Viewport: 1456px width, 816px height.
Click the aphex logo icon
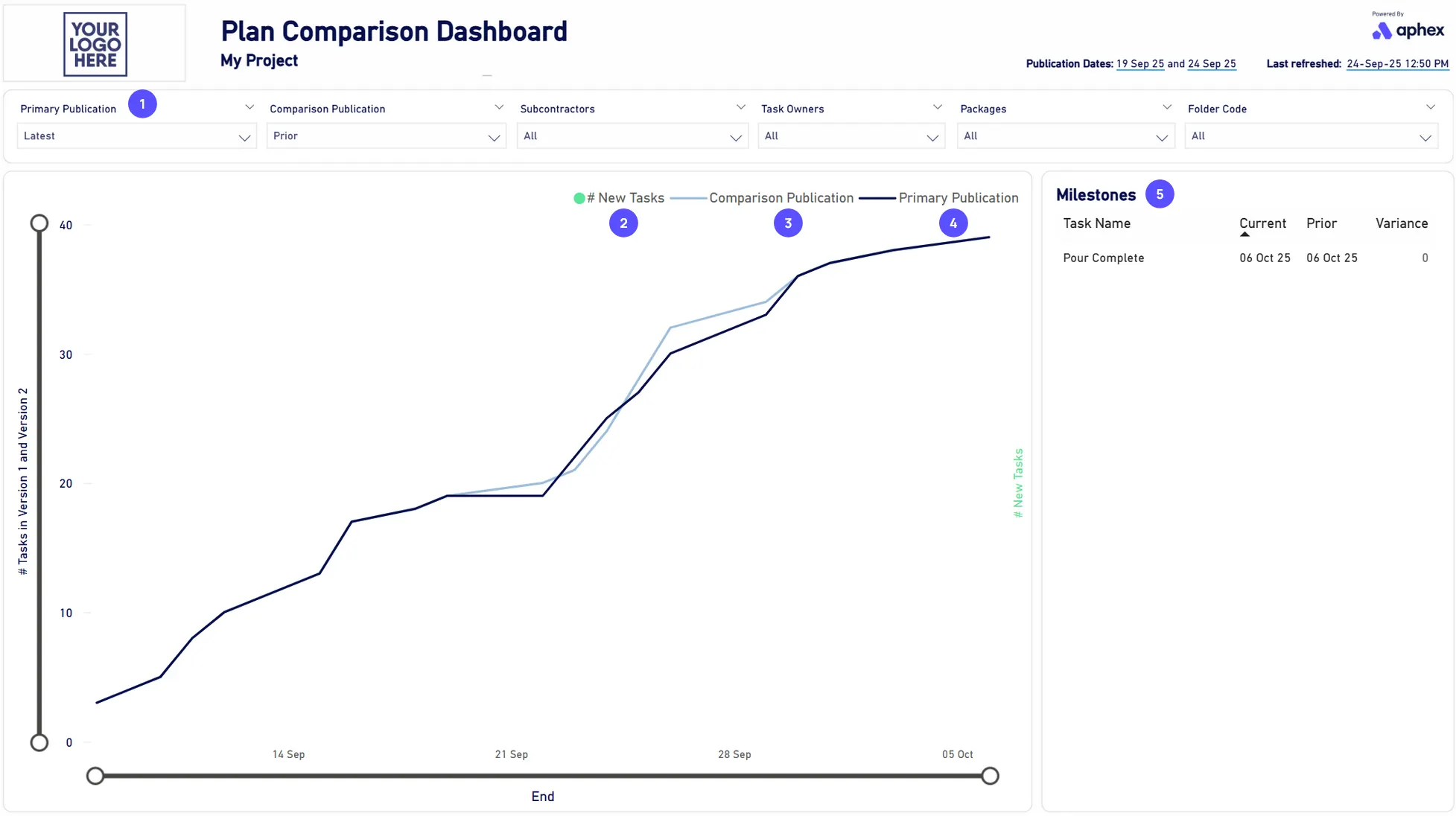(1382, 31)
